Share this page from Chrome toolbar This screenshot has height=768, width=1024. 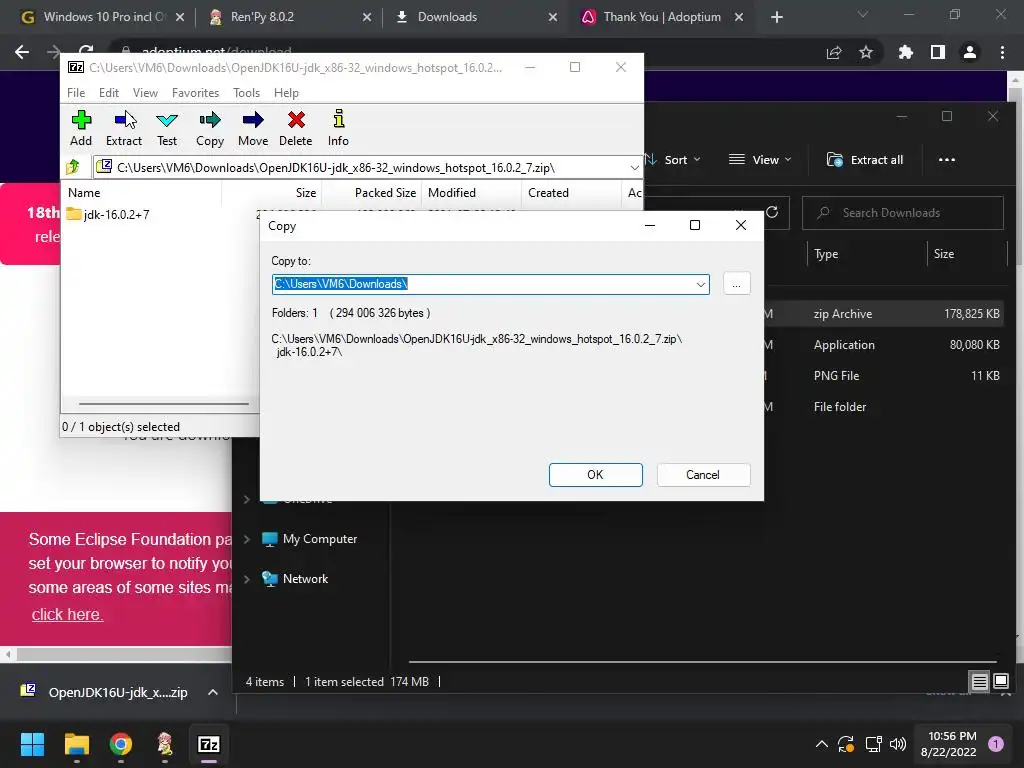(834, 52)
